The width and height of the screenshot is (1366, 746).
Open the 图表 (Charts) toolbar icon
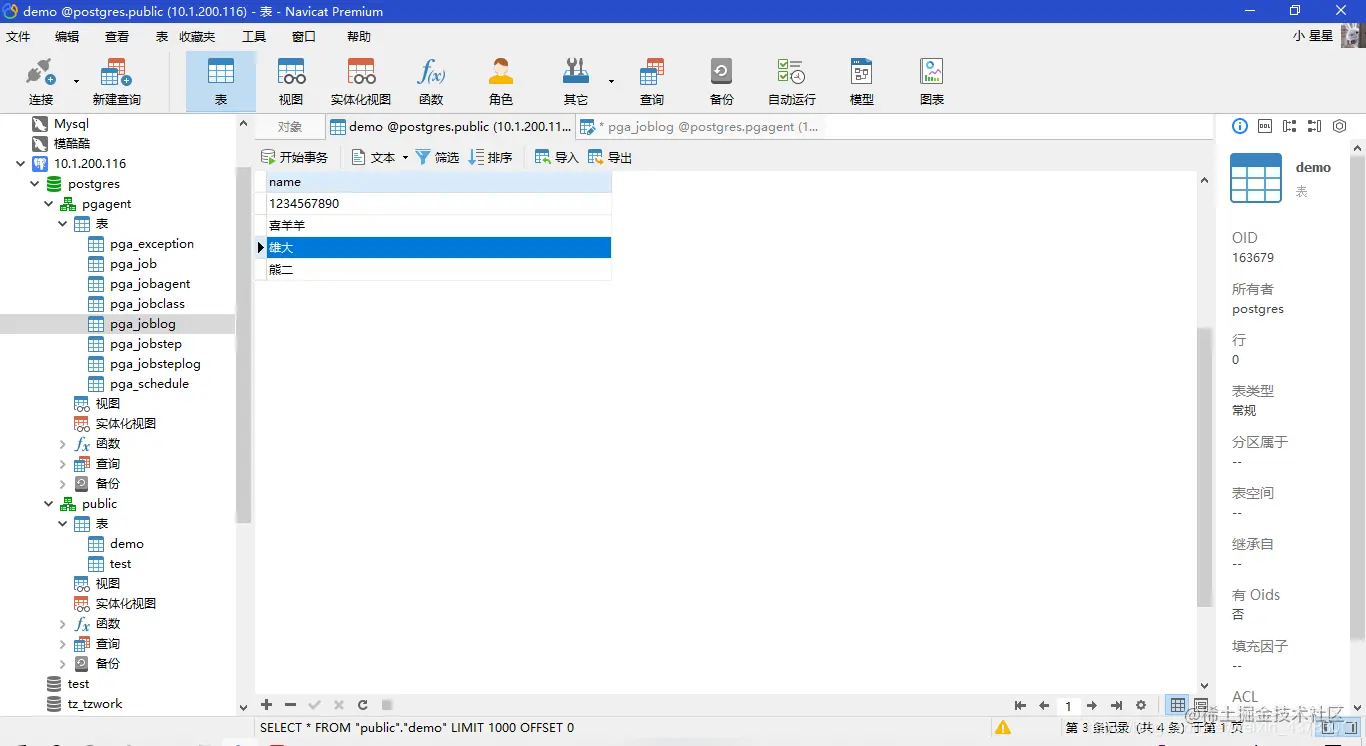coord(932,82)
